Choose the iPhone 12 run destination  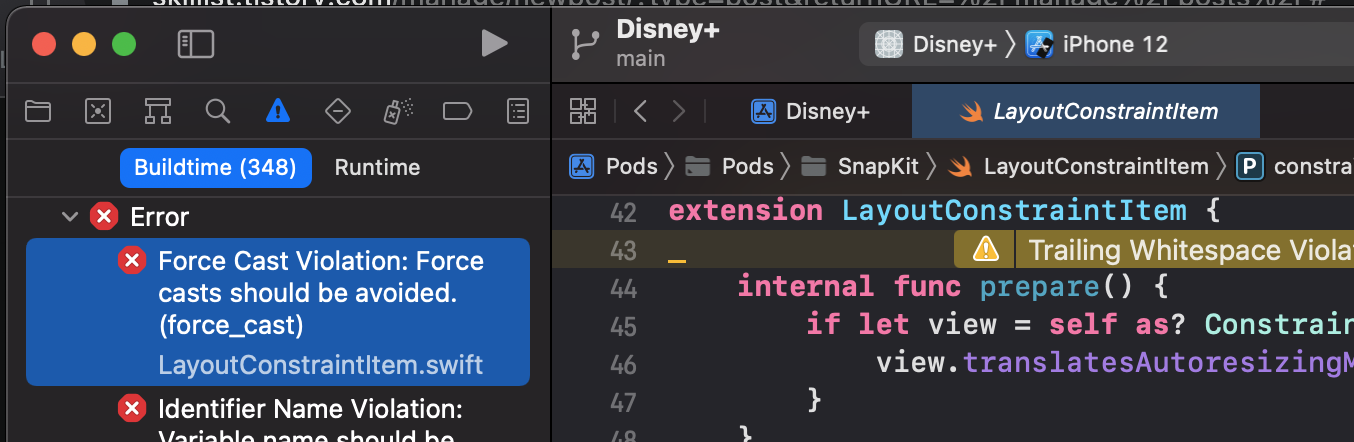1098,45
